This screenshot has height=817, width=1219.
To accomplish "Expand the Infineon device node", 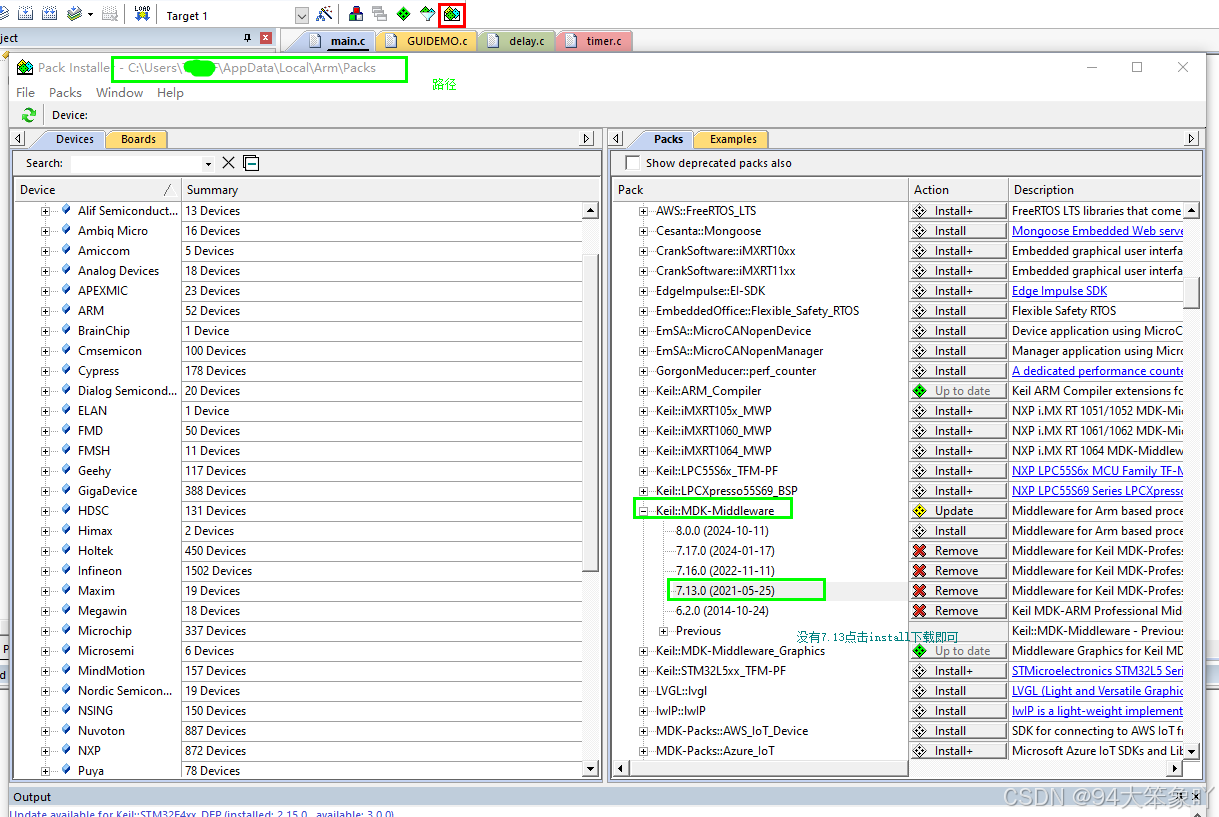I will (45, 571).
